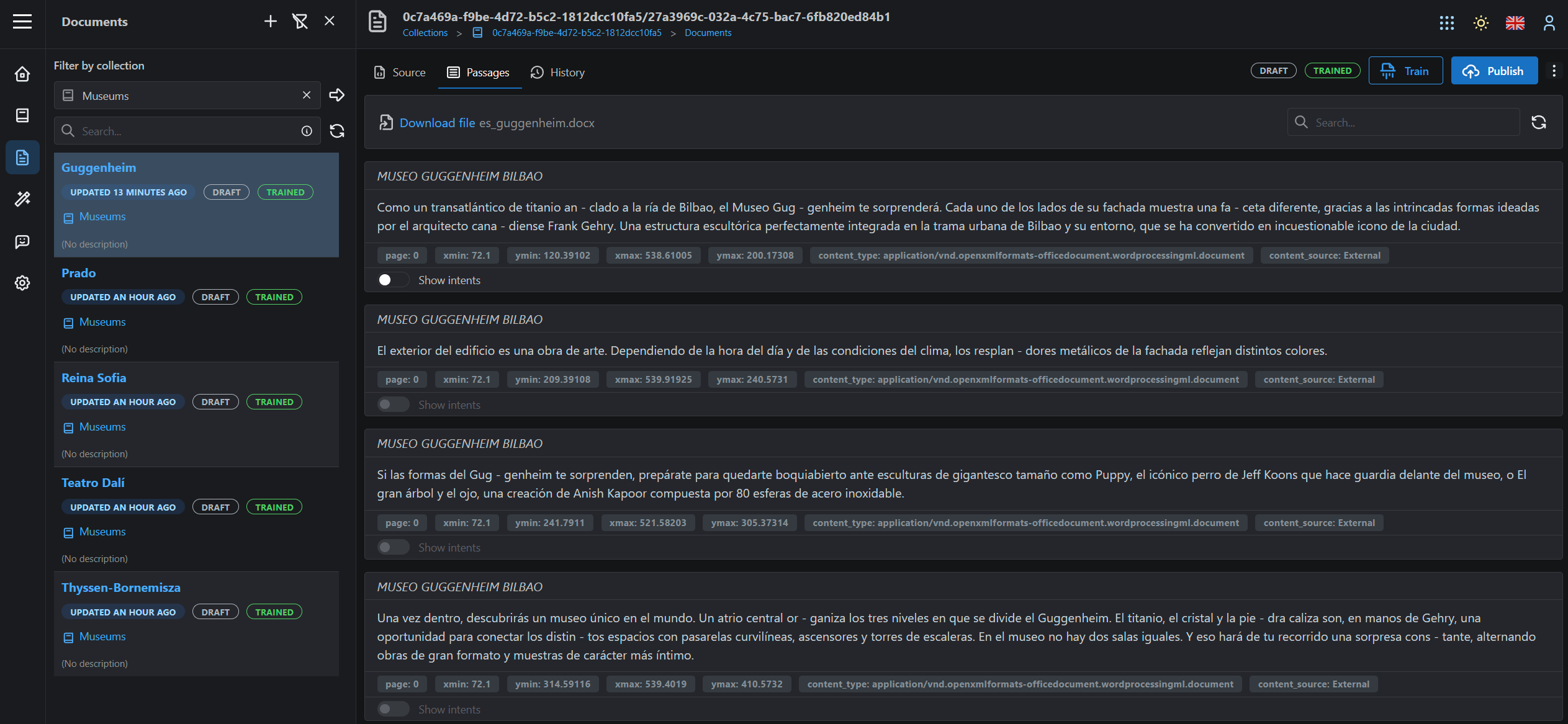Open Museums link under Guggenheim
1568x724 pixels.
pyautogui.click(x=102, y=217)
